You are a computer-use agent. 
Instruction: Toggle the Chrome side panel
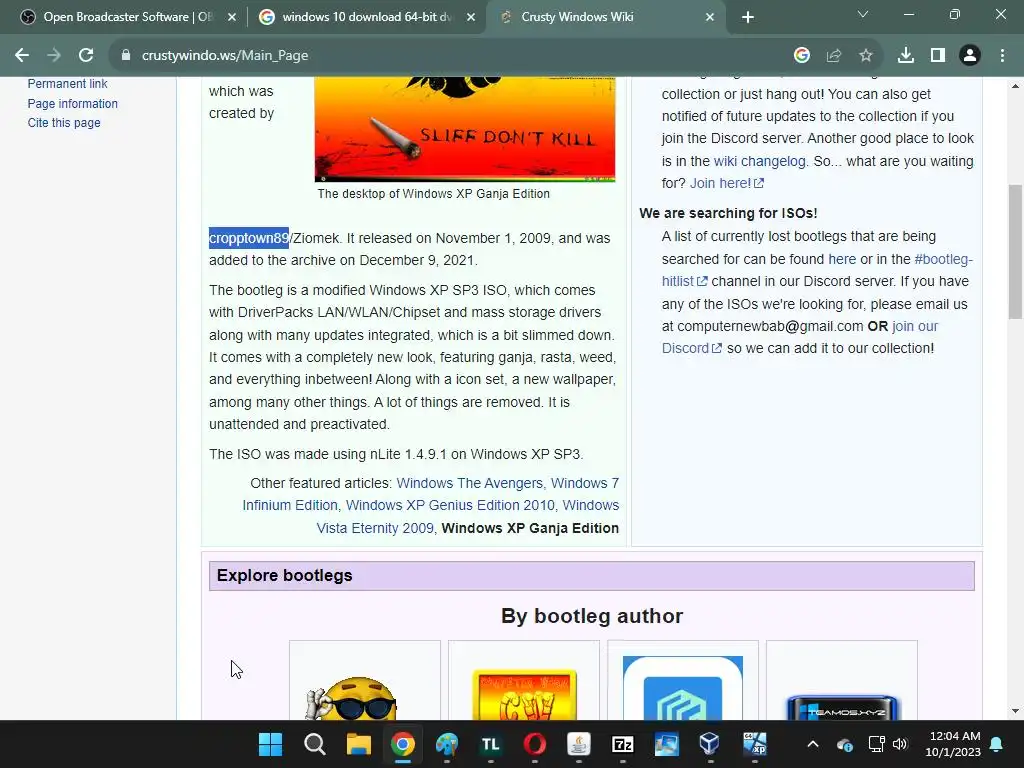(x=938, y=56)
